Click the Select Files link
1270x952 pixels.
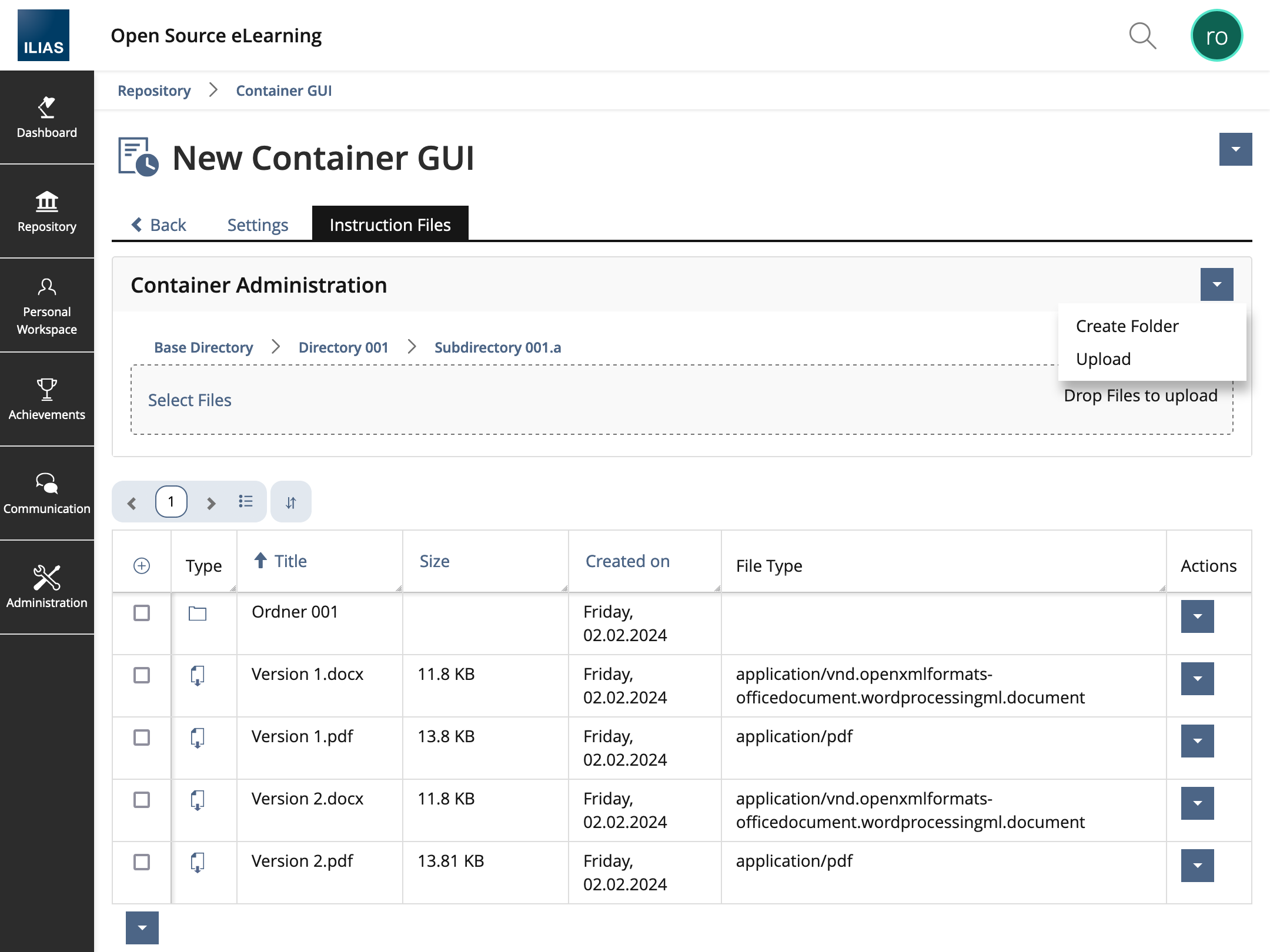pyautogui.click(x=189, y=400)
